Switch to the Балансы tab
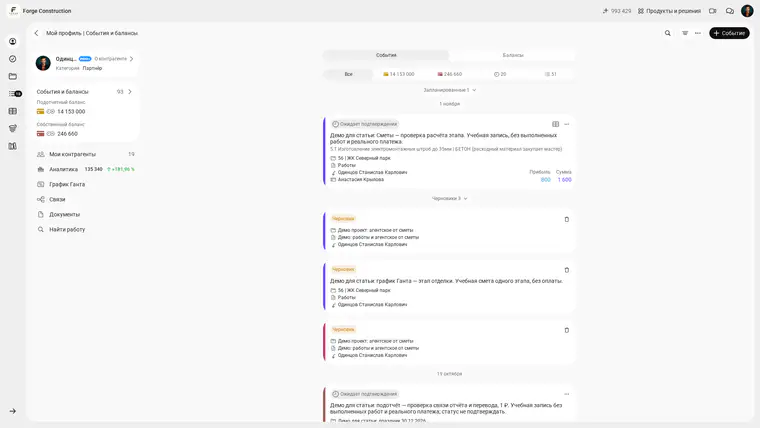Image resolution: width=760 pixels, height=428 pixels. point(513,55)
